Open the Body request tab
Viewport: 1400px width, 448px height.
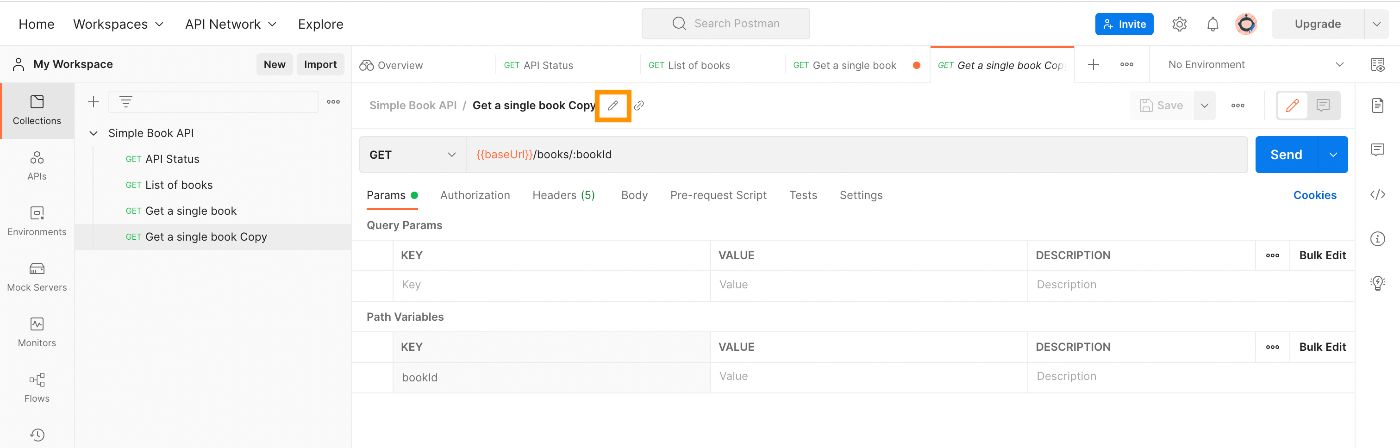click(634, 195)
